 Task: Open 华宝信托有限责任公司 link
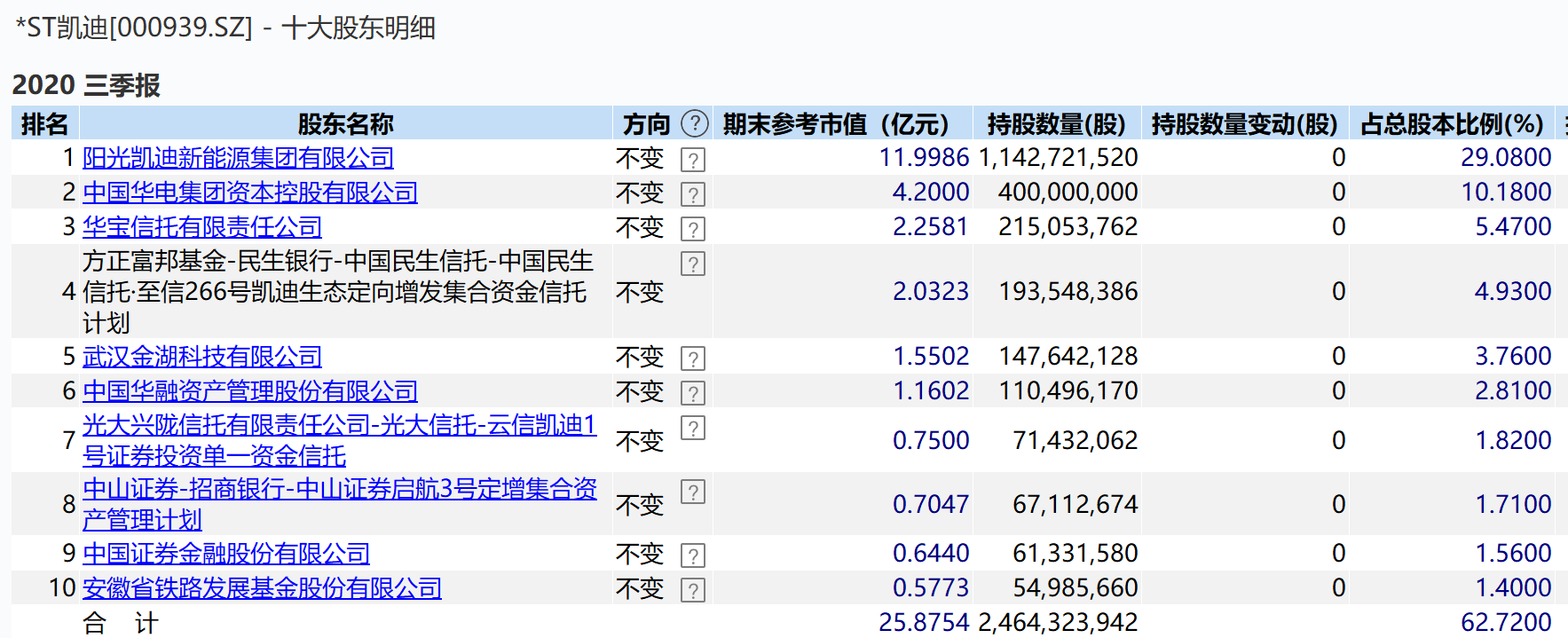point(202,227)
